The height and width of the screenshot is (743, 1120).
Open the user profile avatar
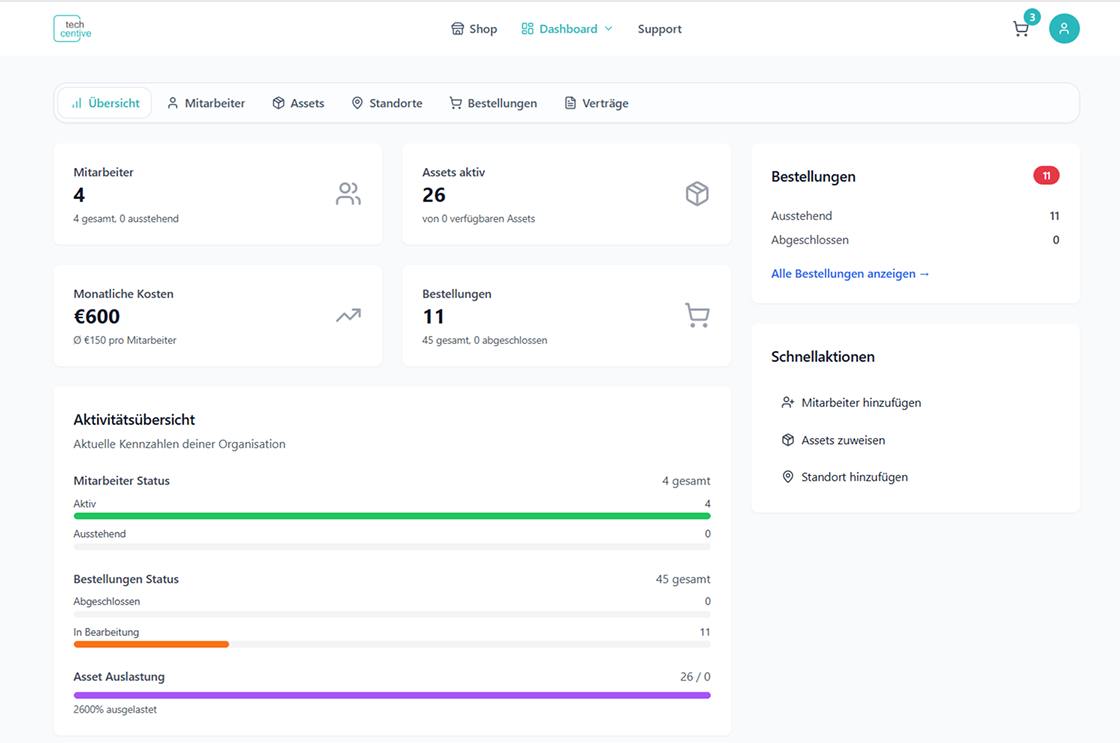click(x=1064, y=29)
